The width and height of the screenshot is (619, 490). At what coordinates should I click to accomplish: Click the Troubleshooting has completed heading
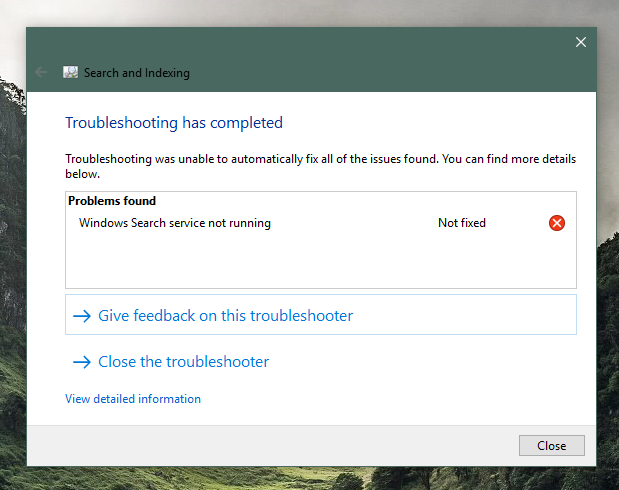pyautogui.click(x=174, y=123)
